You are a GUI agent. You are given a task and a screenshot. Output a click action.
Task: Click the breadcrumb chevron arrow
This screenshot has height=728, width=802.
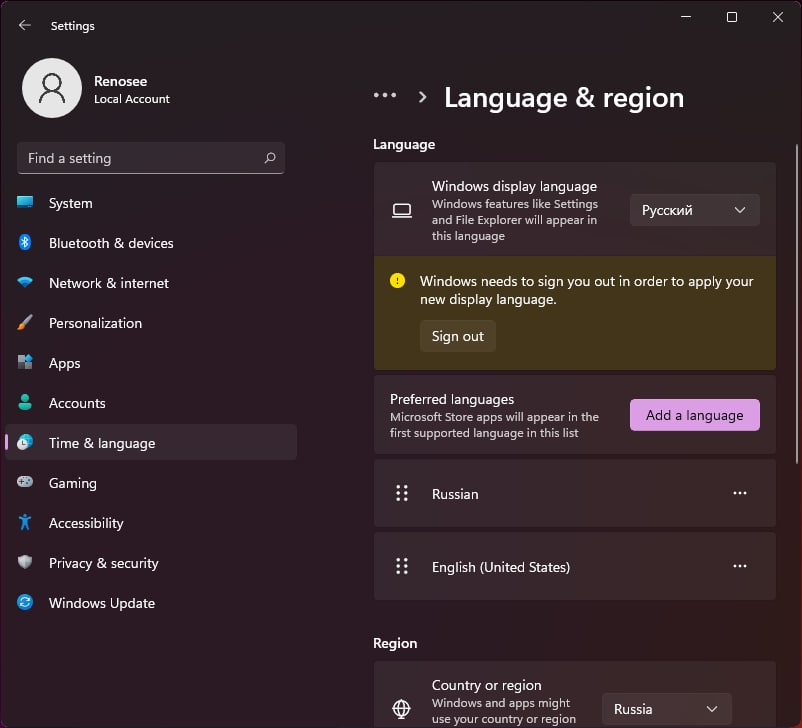pyautogui.click(x=422, y=97)
